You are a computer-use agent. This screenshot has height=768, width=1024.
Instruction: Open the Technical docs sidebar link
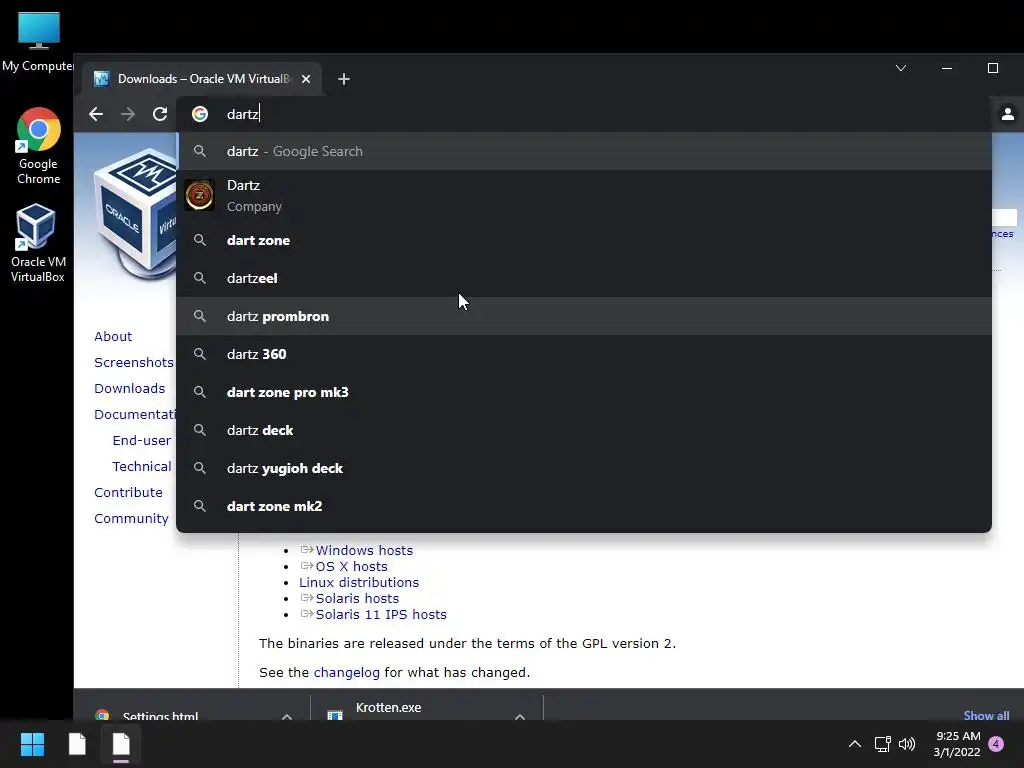tap(142, 467)
